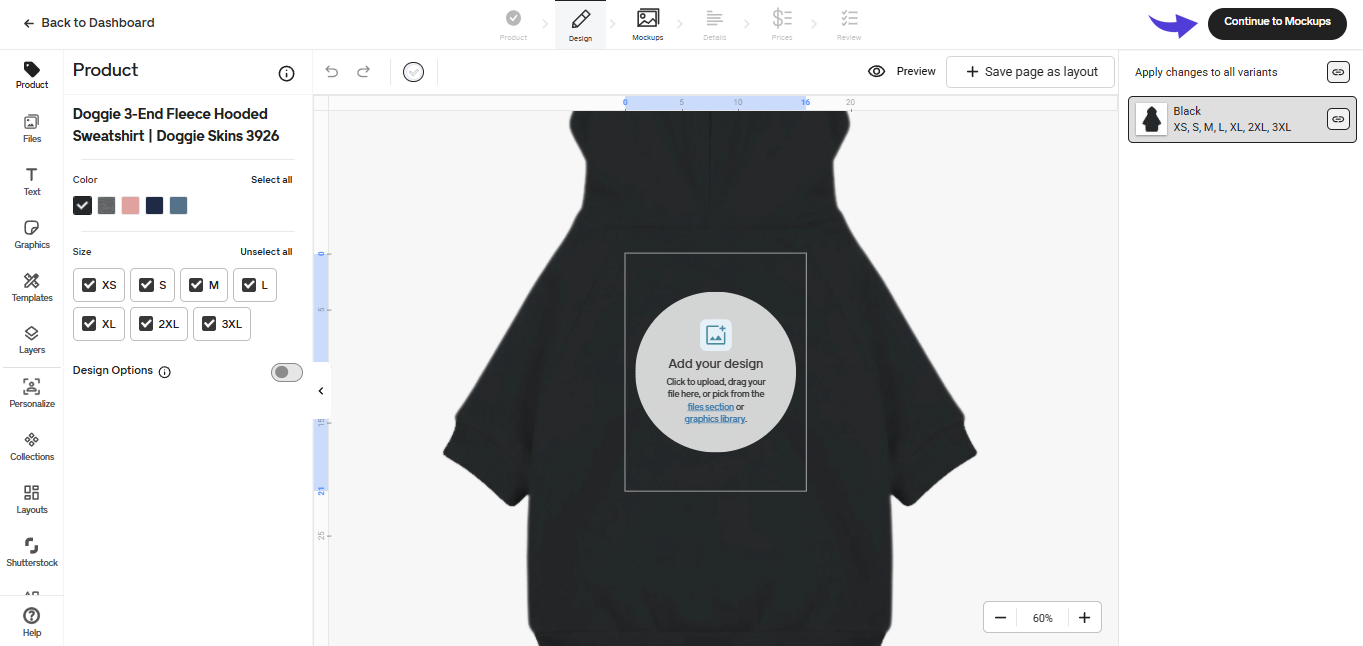Open the files section link
The height and width of the screenshot is (646, 1363).
pos(710,407)
